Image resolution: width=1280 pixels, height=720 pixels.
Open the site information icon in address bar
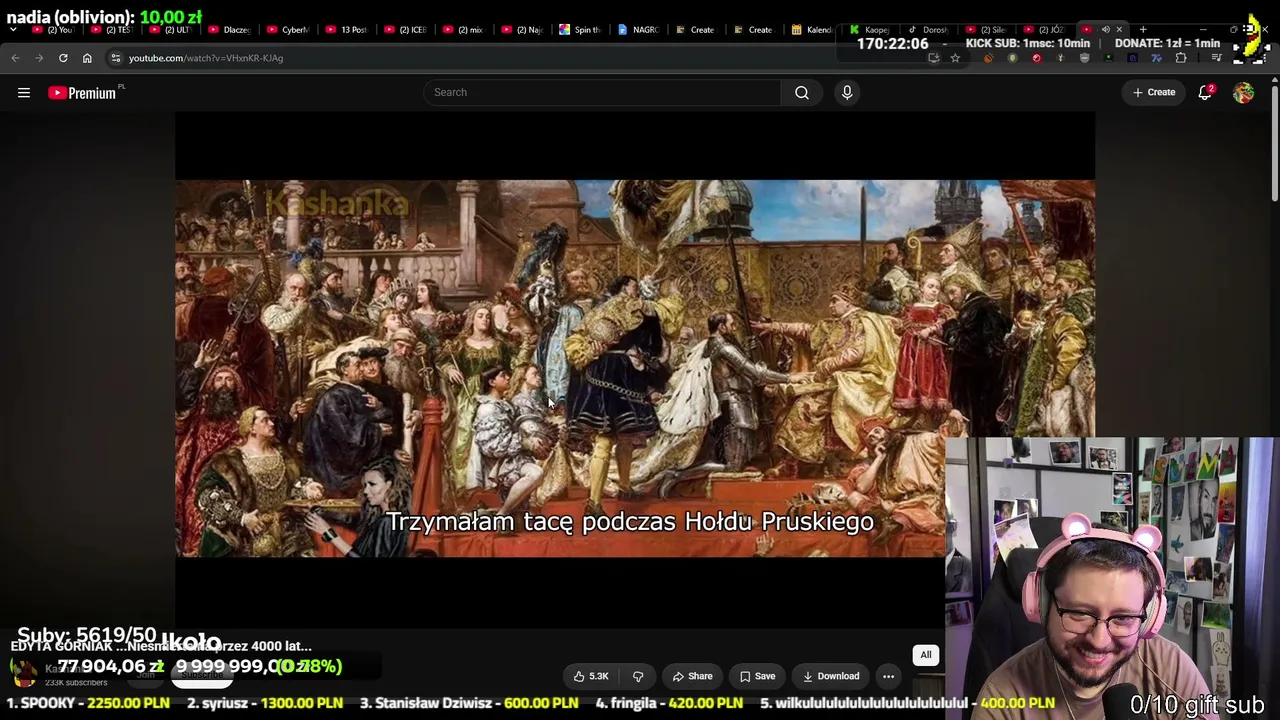tap(116, 58)
